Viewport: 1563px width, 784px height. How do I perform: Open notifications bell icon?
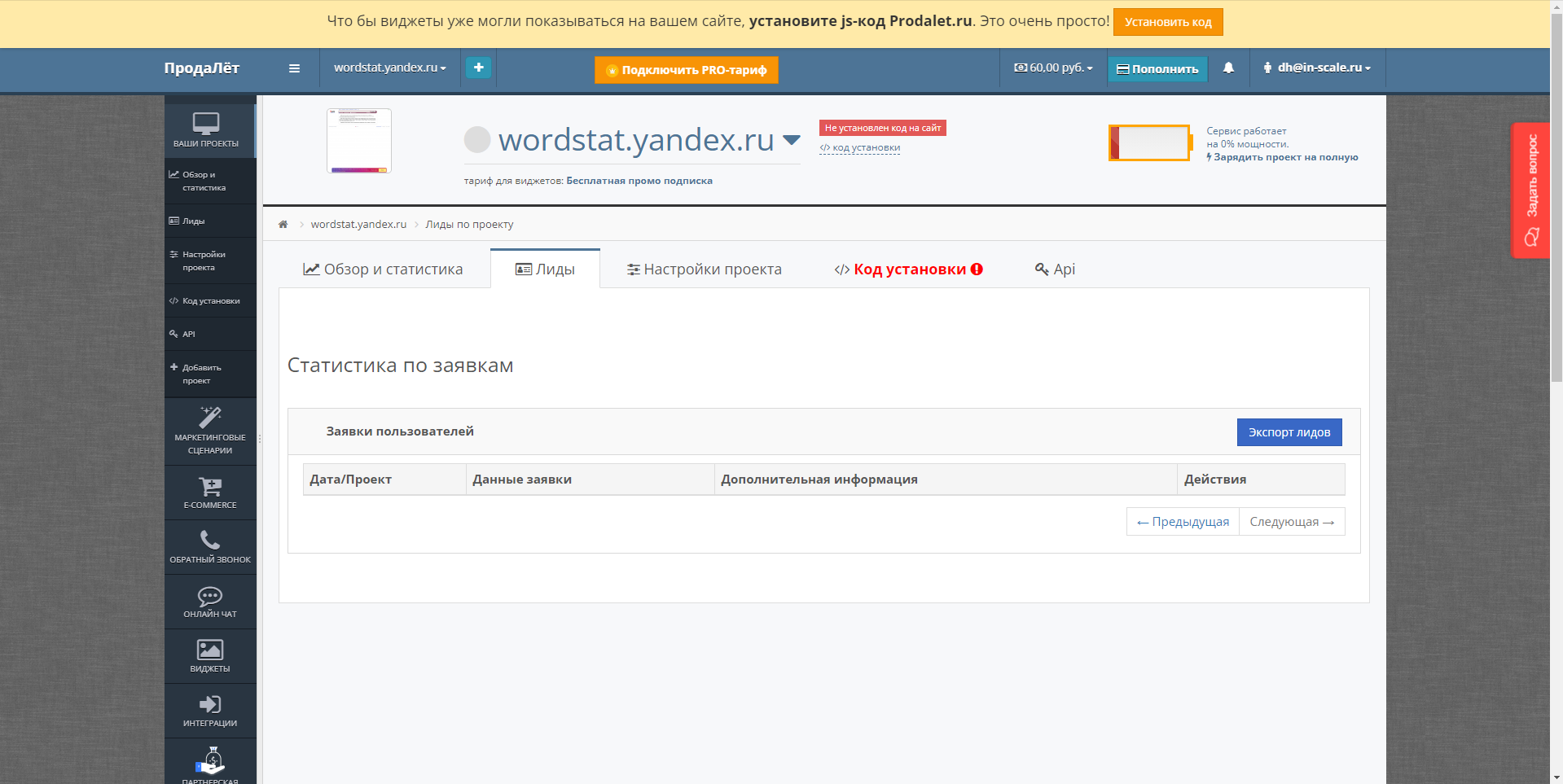tap(1228, 68)
